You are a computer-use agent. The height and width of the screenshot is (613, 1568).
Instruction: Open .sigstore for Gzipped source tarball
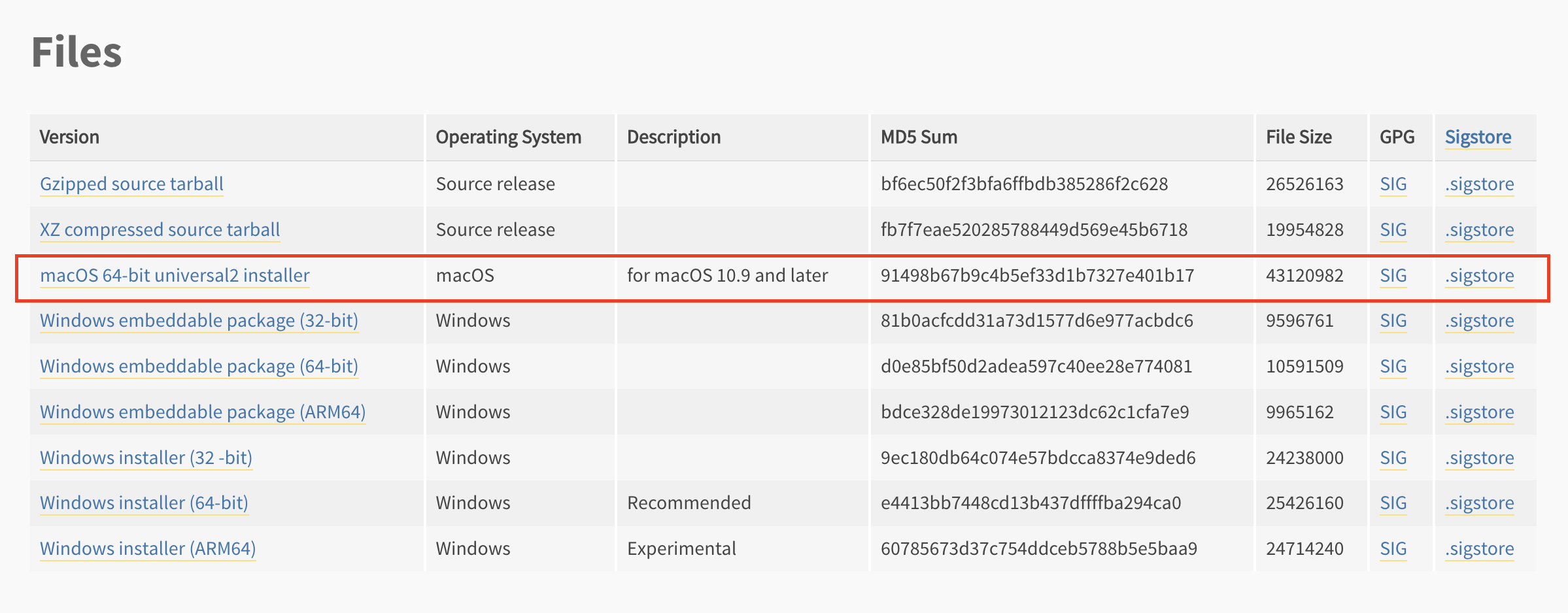[x=1479, y=184]
